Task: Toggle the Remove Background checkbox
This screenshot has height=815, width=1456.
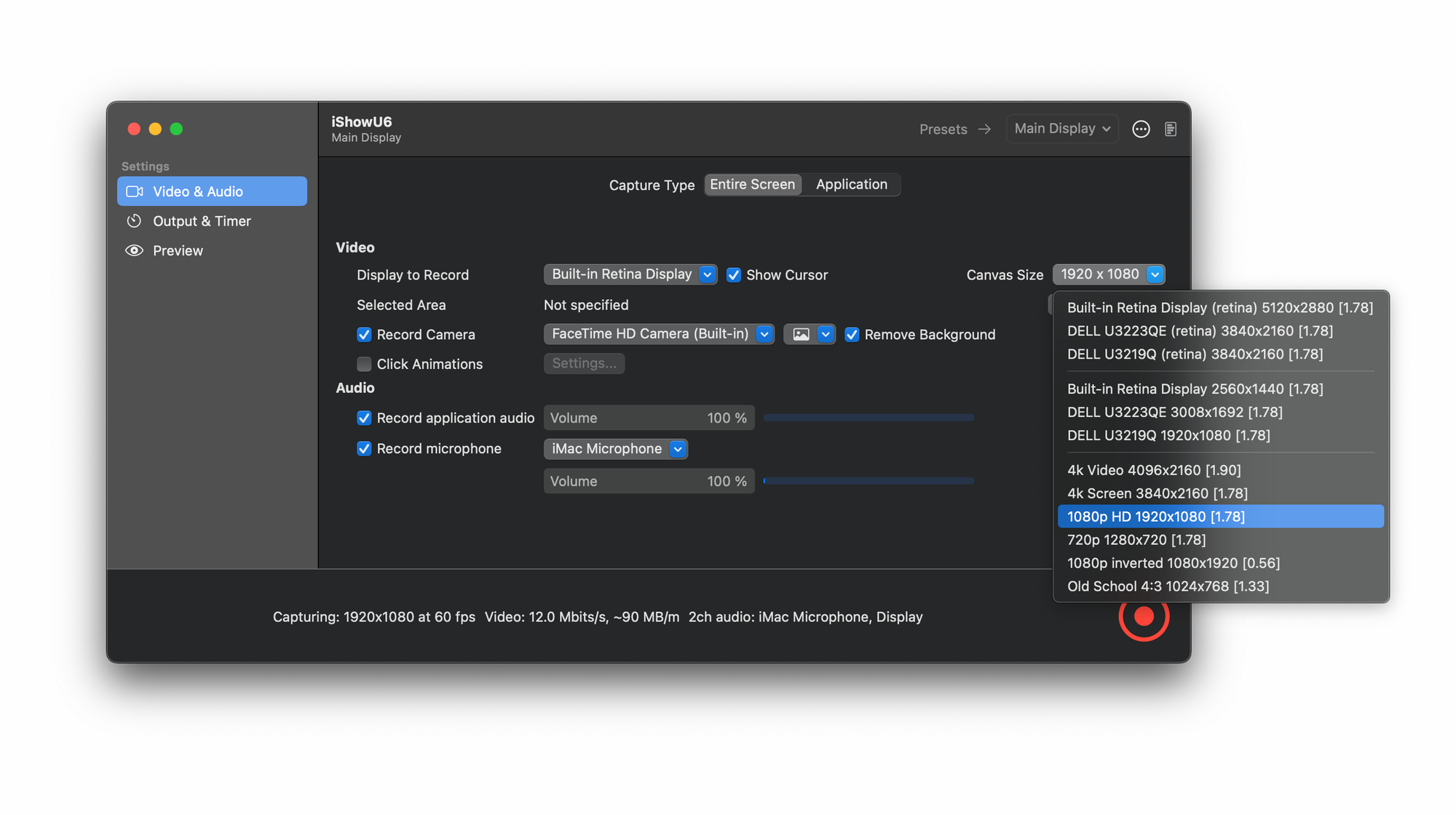Action: pos(852,335)
